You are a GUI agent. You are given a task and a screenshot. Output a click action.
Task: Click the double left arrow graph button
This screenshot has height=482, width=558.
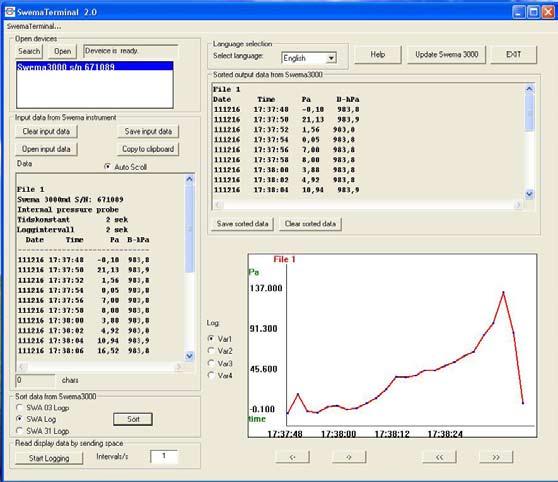439,457
